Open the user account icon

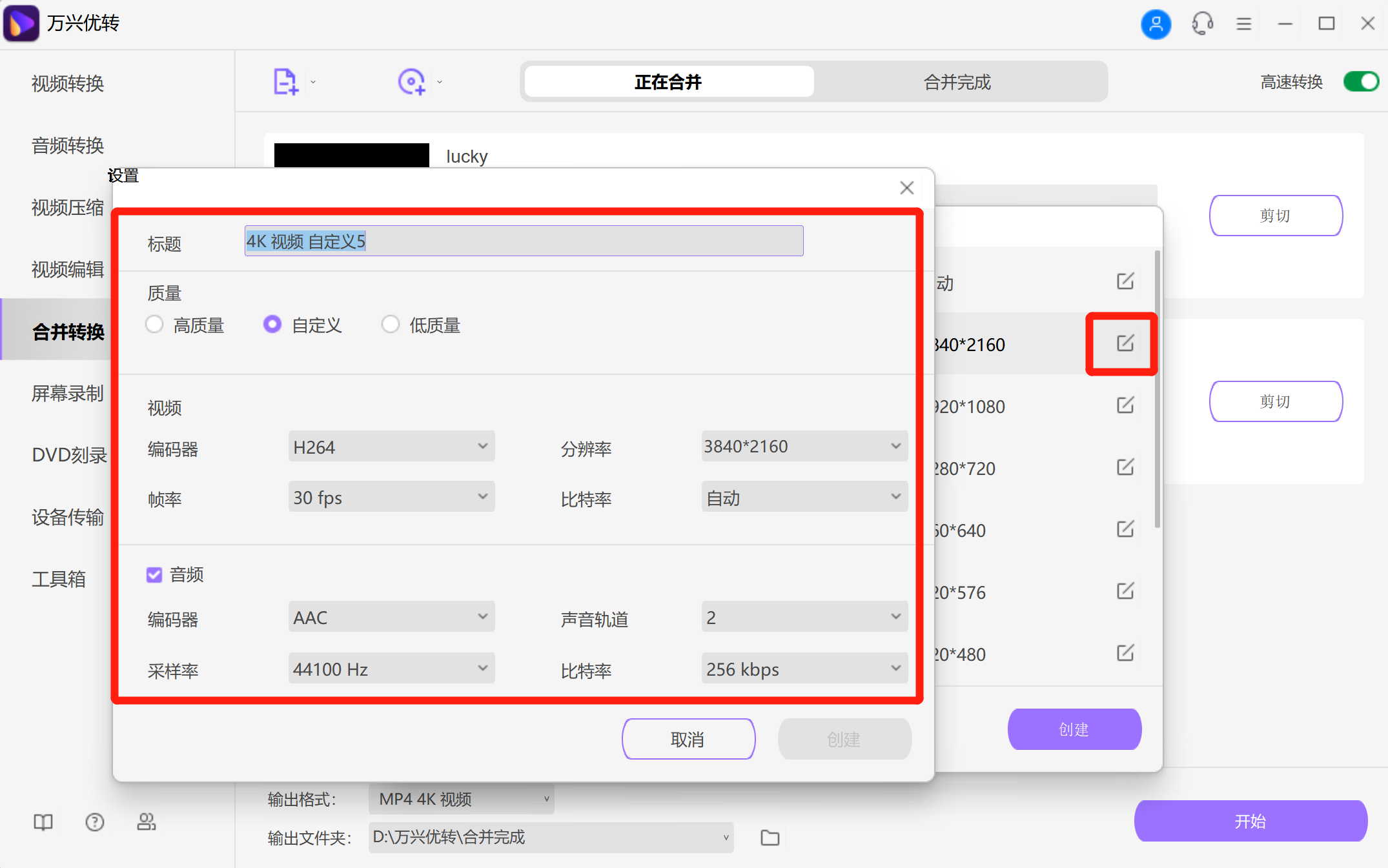1156,24
